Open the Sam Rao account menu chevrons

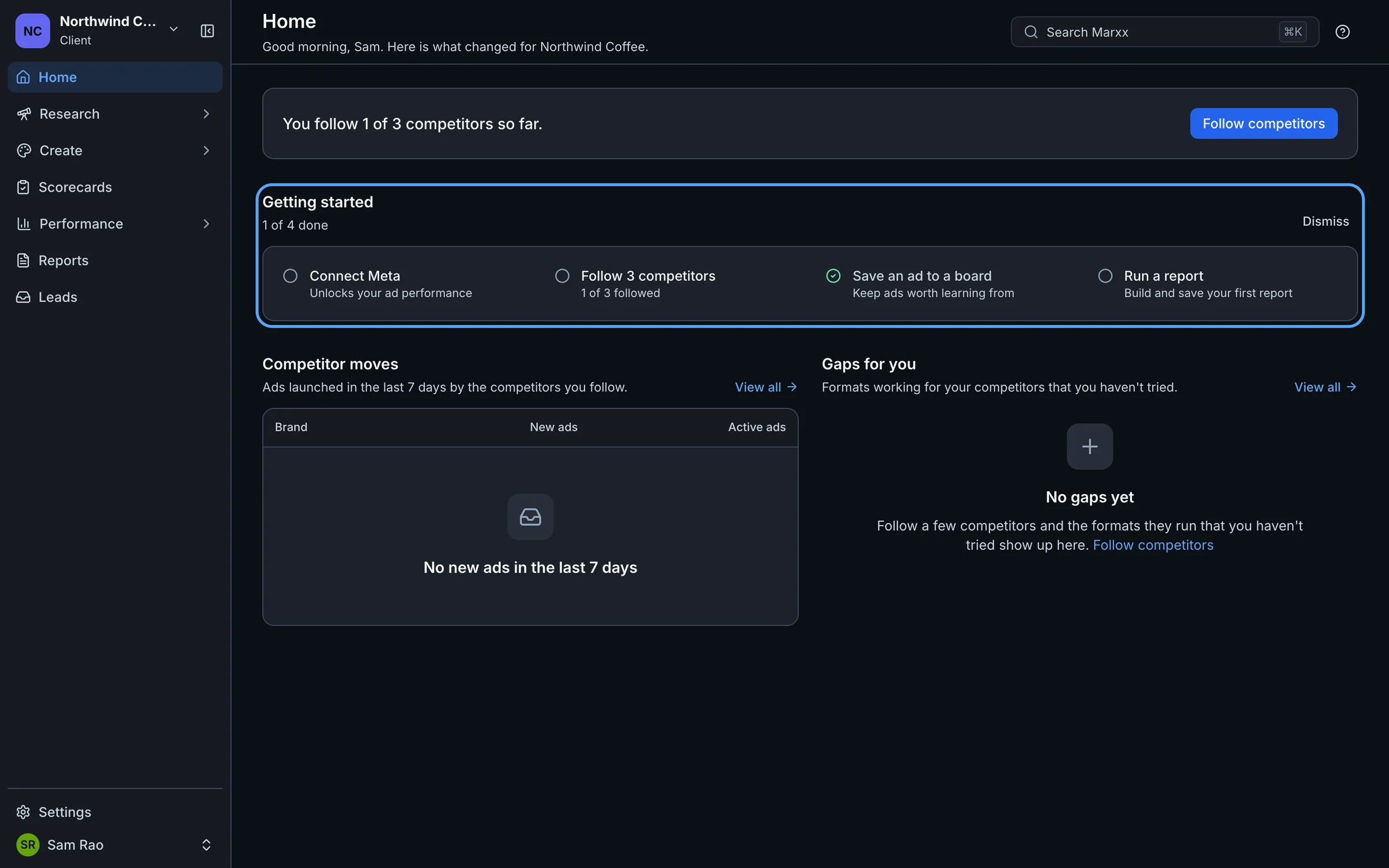(x=206, y=845)
